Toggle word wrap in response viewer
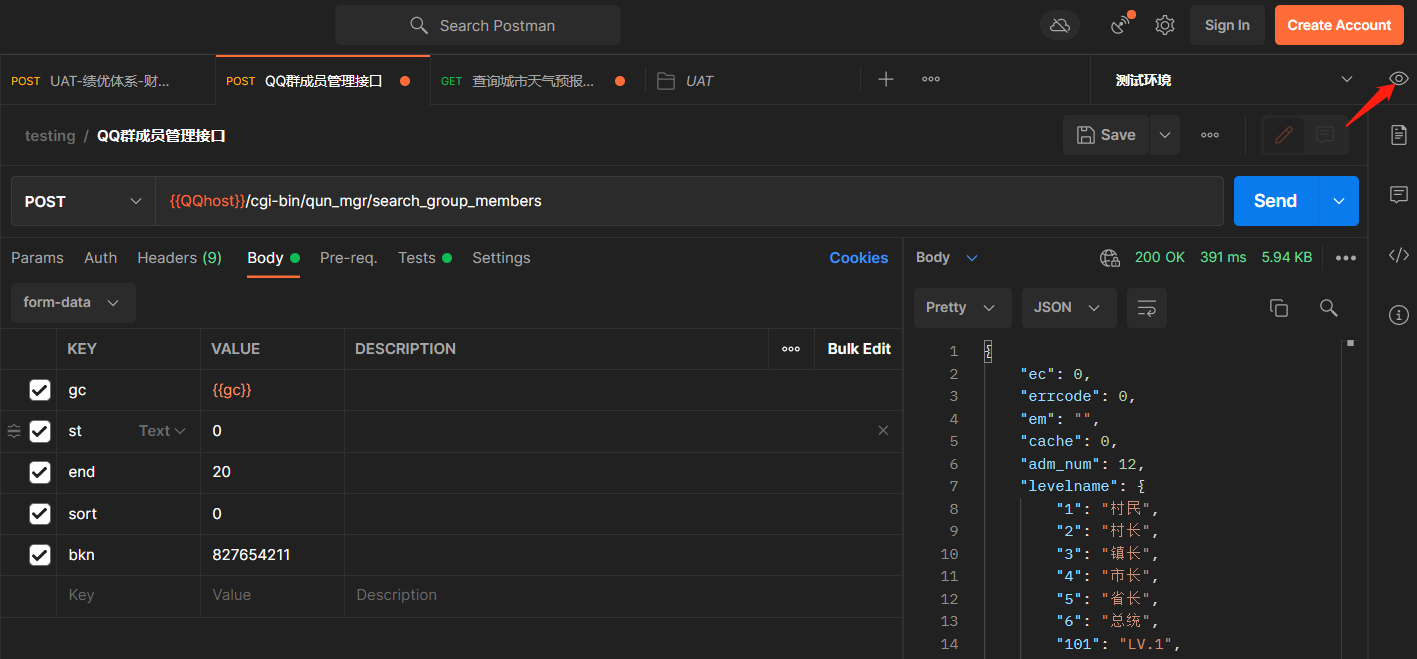 [x=1147, y=308]
